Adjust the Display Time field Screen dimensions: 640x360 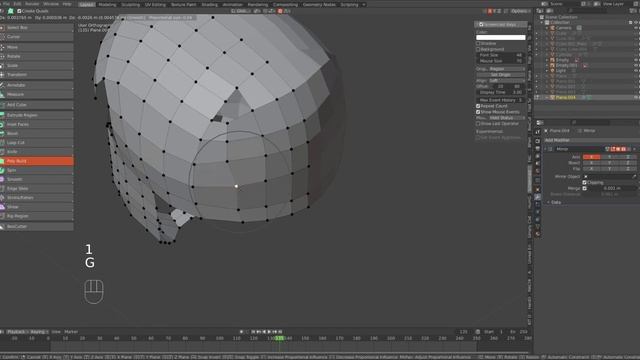(500, 92)
